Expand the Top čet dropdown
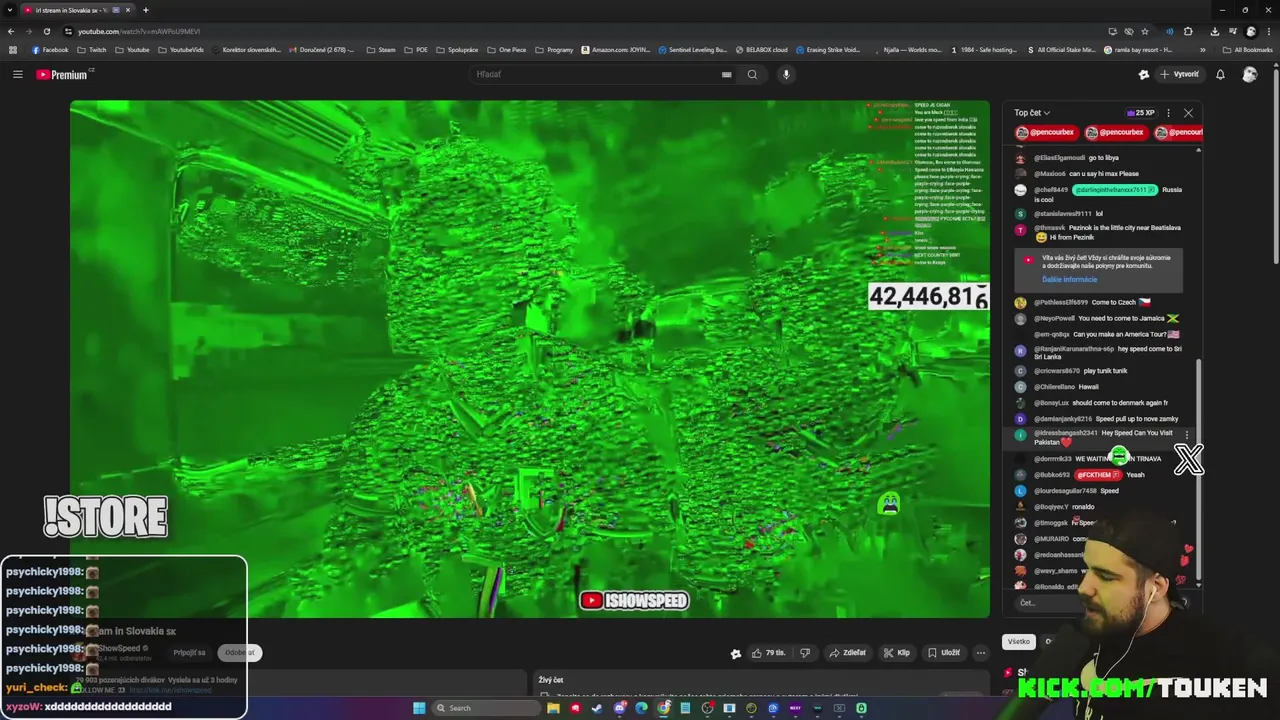 [x=1032, y=113]
